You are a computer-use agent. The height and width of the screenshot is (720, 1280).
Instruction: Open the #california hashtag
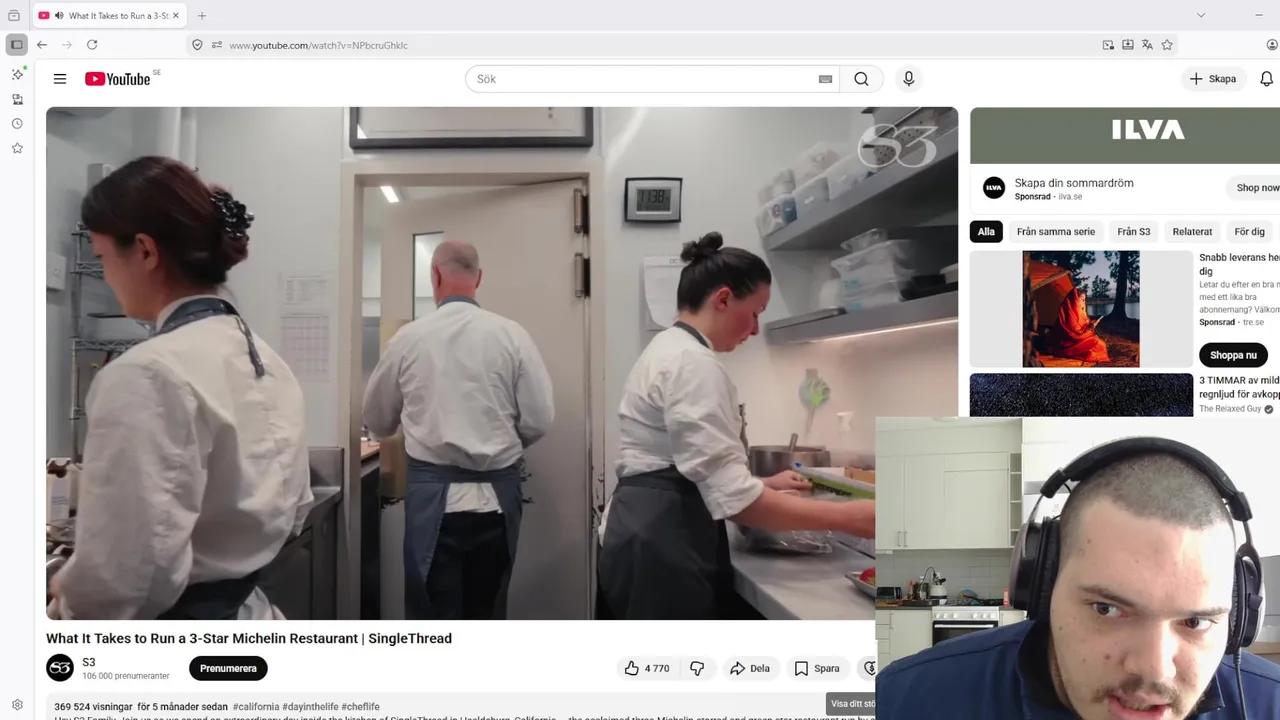pyautogui.click(x=256, y=707)
